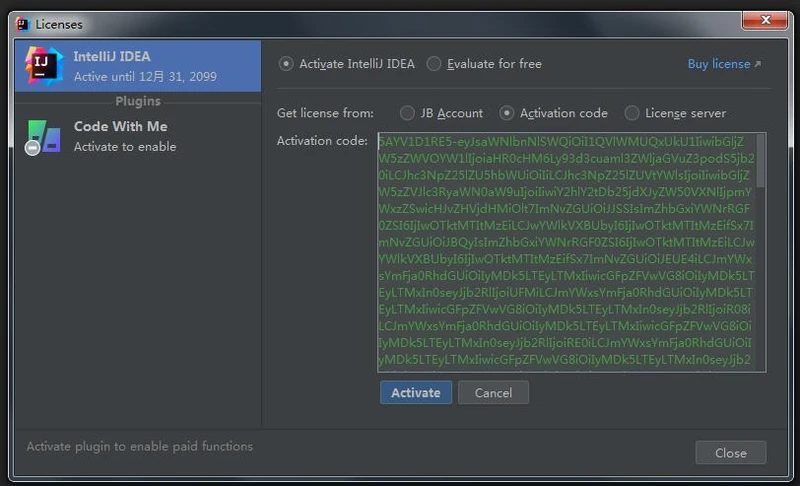Click the Code With Me plugin icon
Image resolution: width=800 pixels, height=486 pixels.
coord(43,136)
